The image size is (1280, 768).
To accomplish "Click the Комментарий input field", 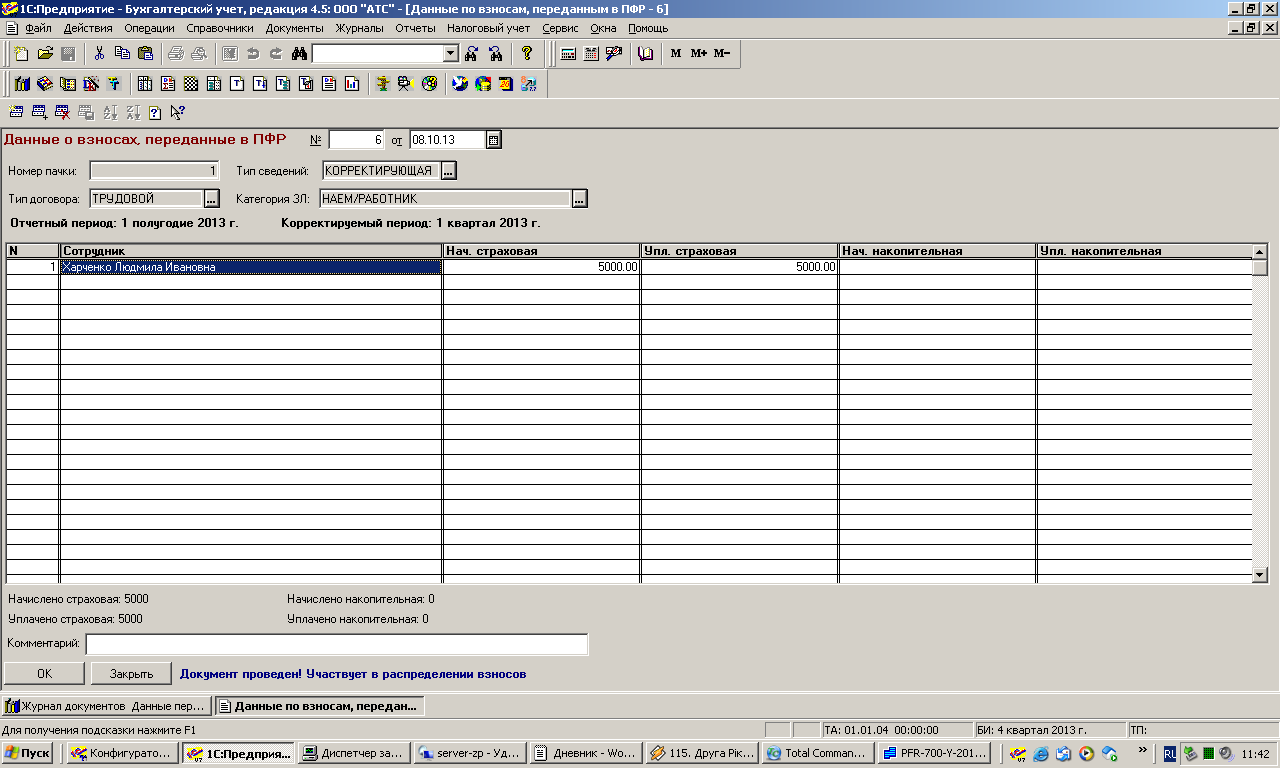I will tap(337, 644).
